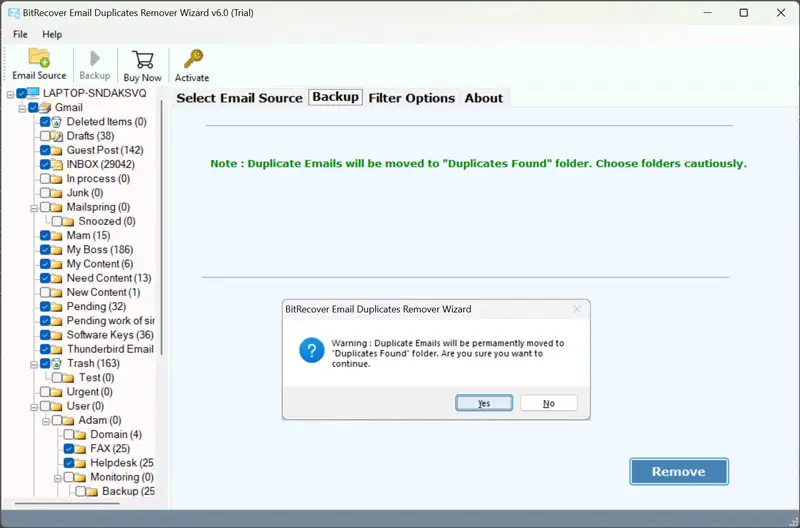Screen dimensions: 800x528
Task: Click the Buy Now cart icon
Action: pos(142,60)
